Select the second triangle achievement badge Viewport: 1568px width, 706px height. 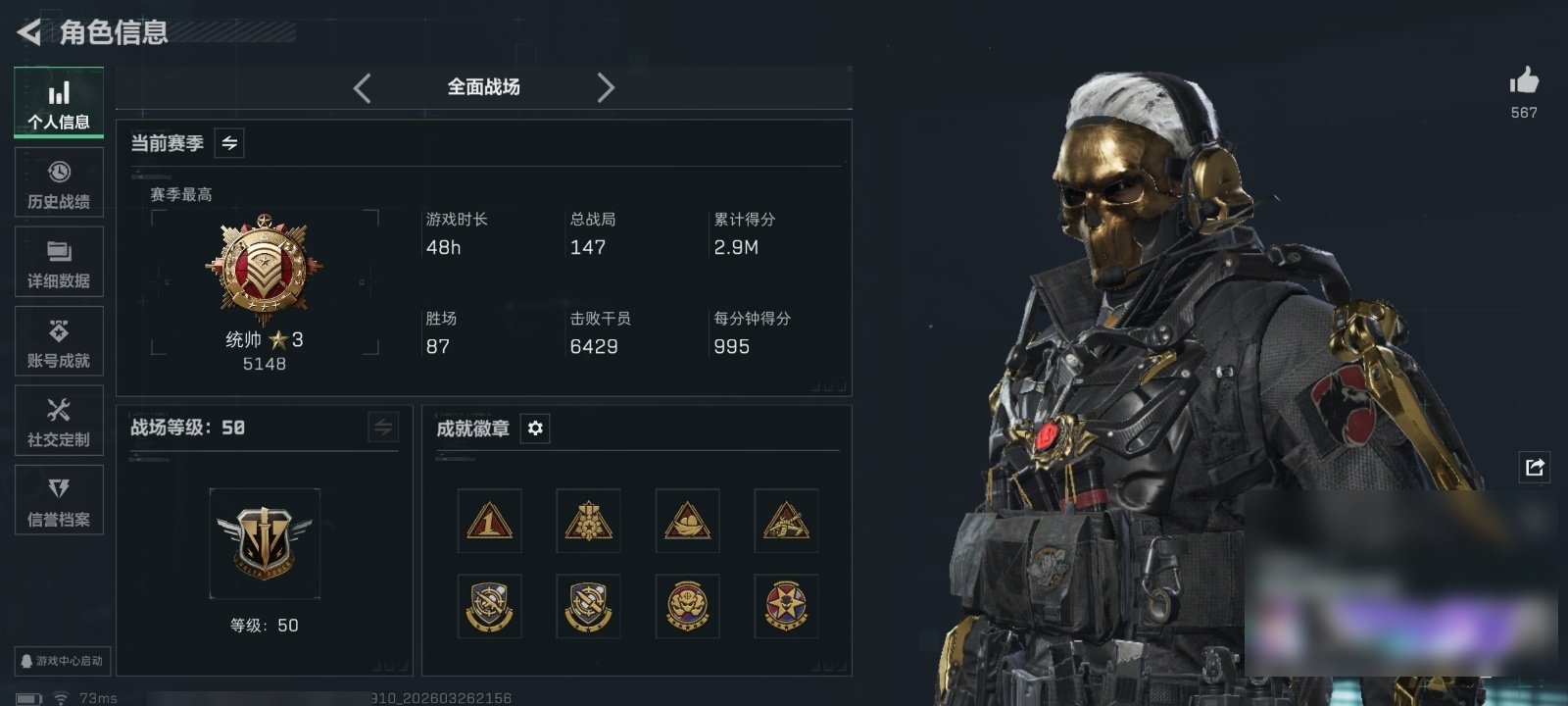click(x=588, y=521)
